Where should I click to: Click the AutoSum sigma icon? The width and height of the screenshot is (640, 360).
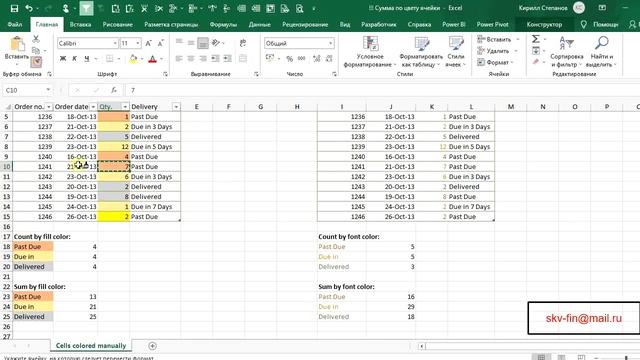[x=536, y=39]
